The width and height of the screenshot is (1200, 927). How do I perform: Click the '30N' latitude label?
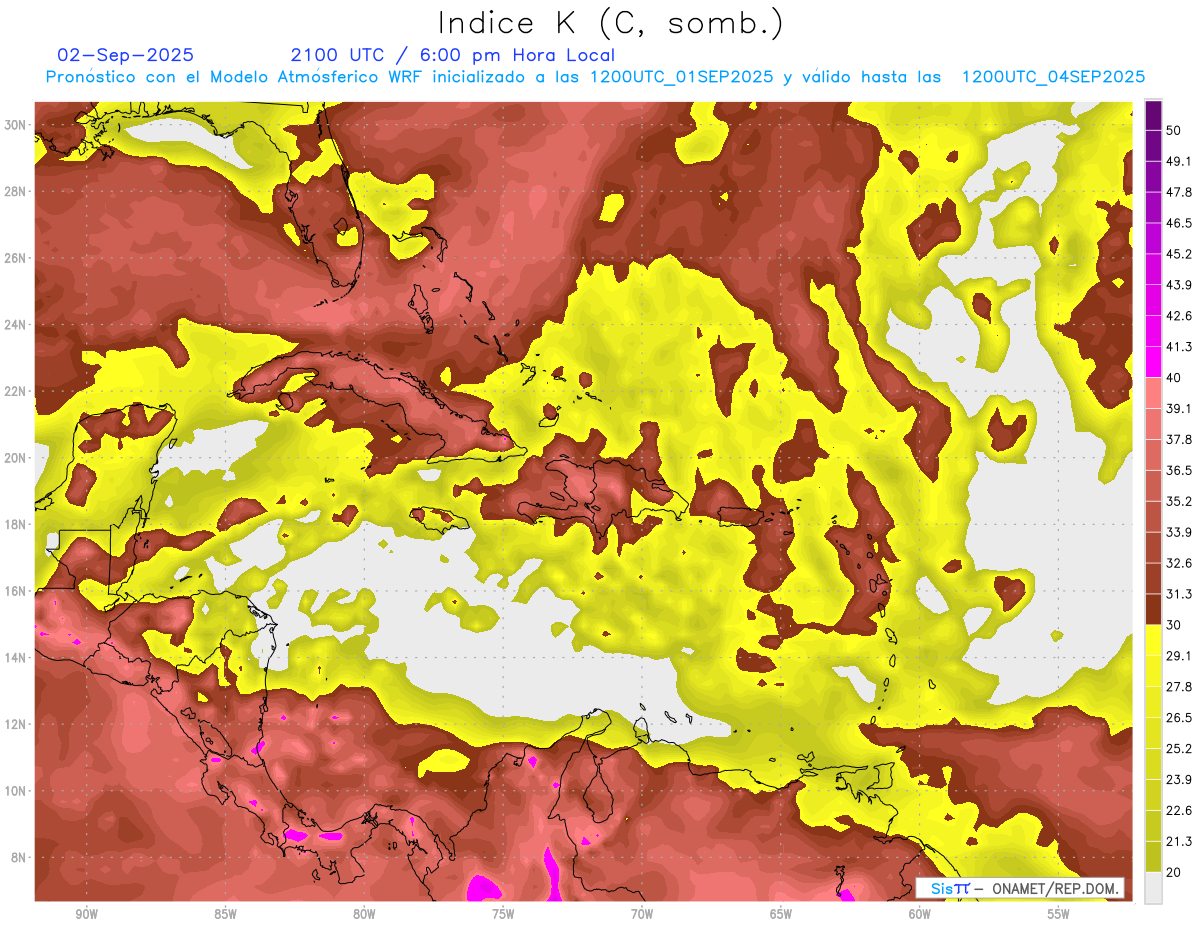point(15,125)
